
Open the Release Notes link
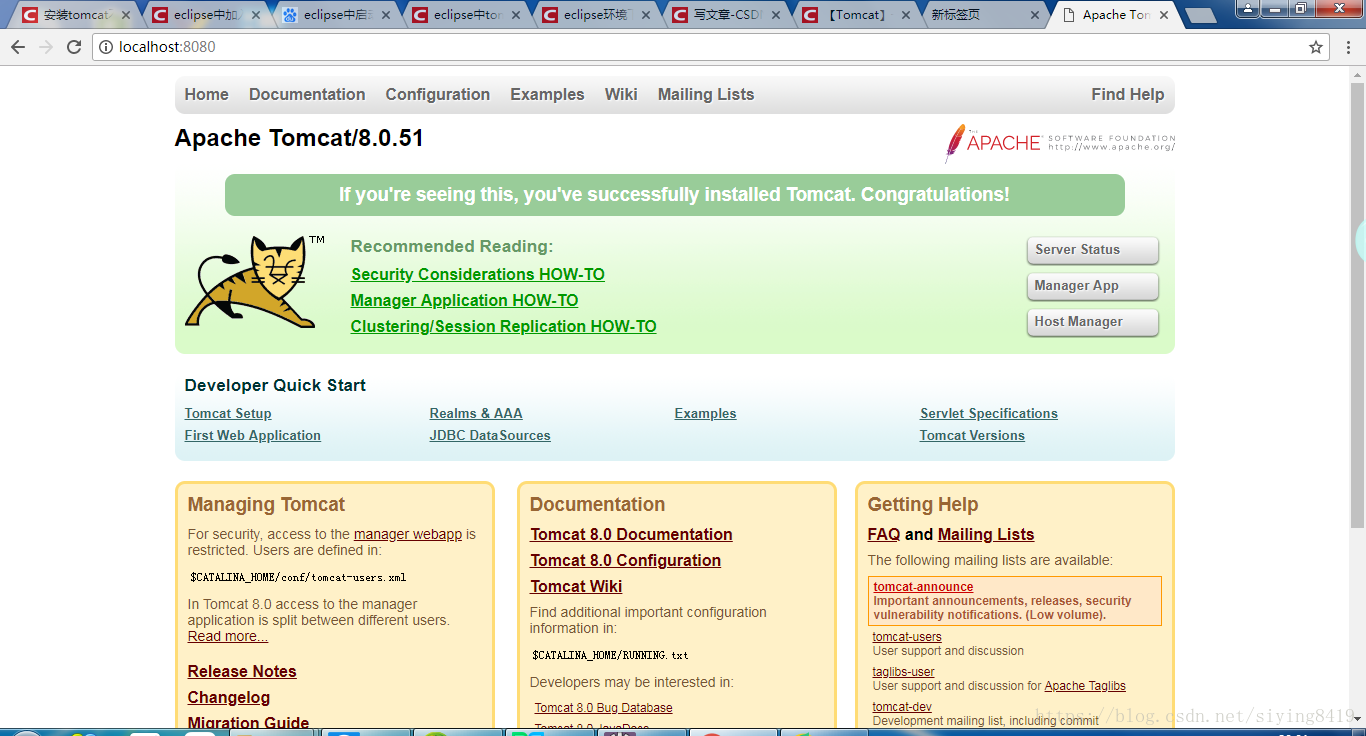tap(242, 671)
